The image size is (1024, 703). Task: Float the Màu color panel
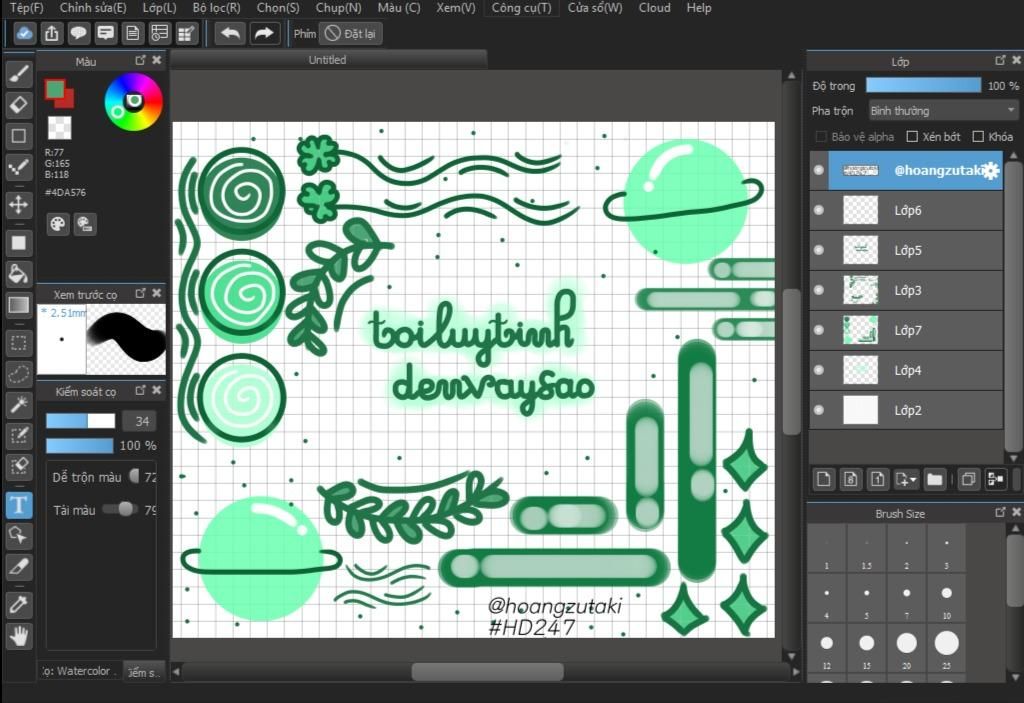tap(140, 60)
